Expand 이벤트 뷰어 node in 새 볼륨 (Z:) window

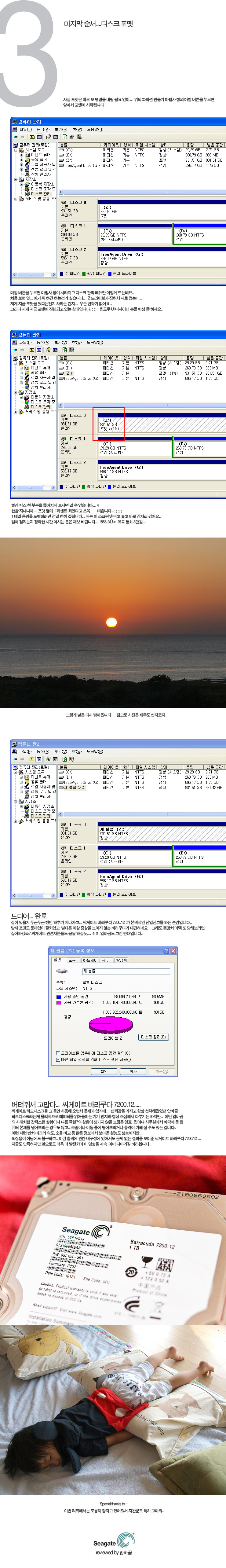pos(21,777)
